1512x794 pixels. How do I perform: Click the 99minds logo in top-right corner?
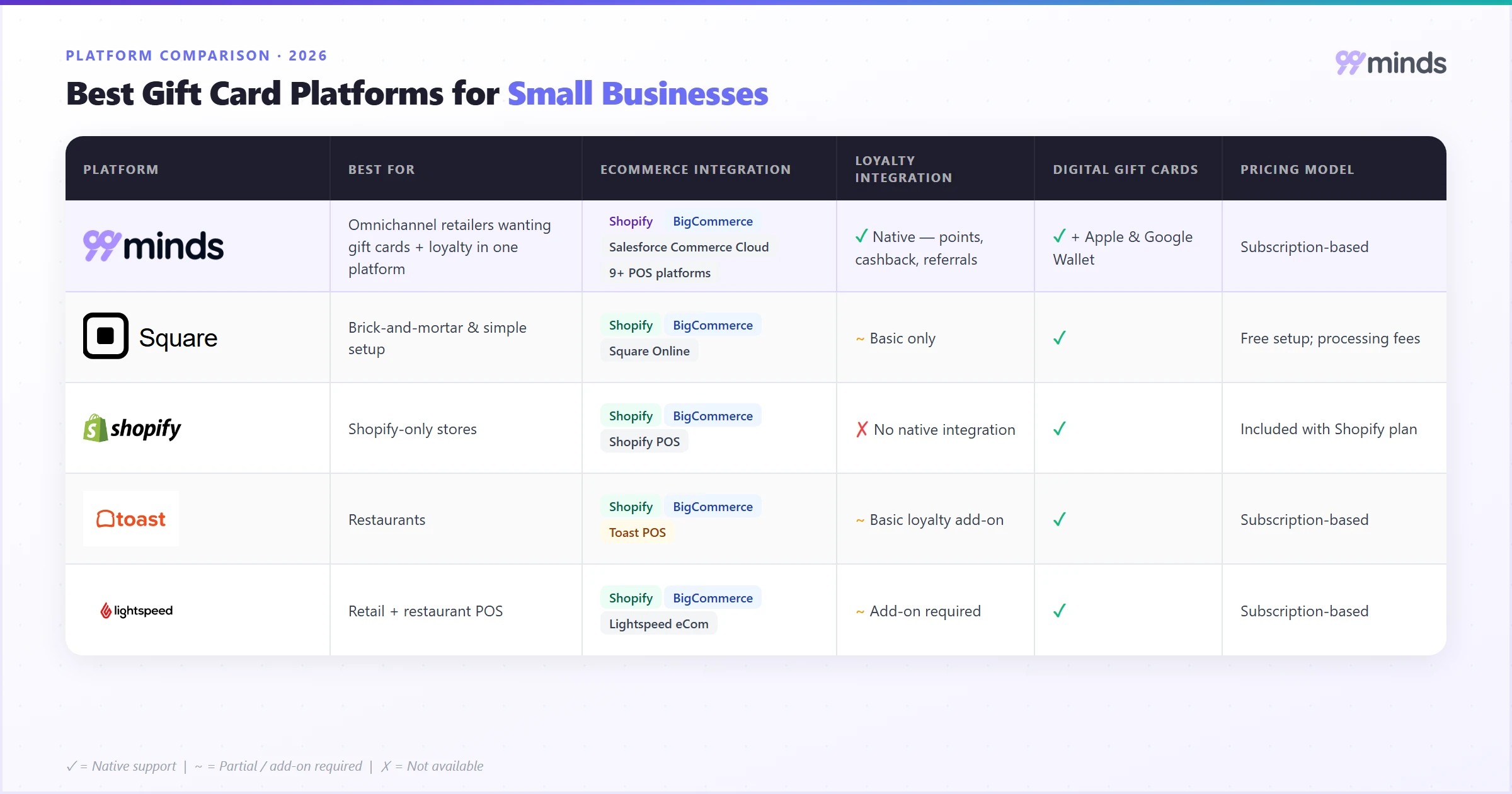tap(1390, 63)
